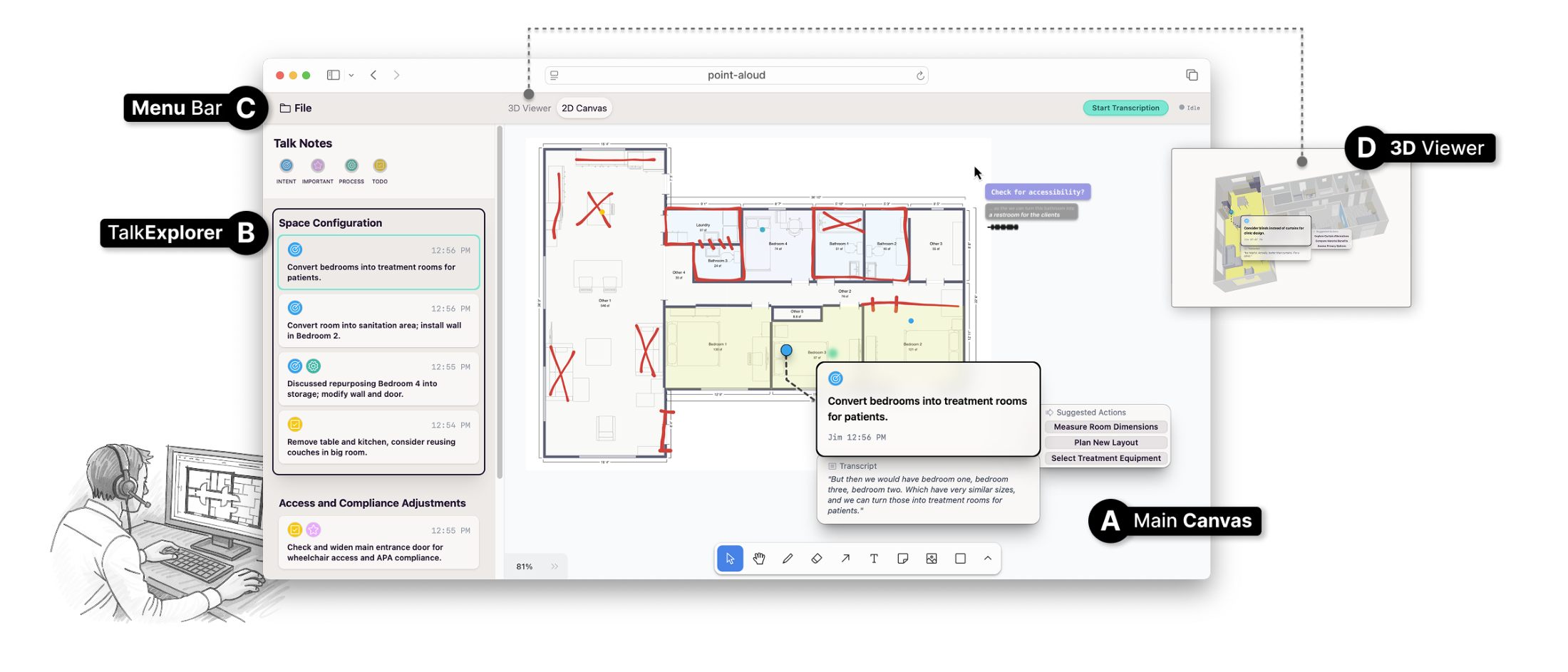The width and height of the screenshot is (1568, 672).
Task: Select note 'Convert room into sanitation area'
Action: 378,321
